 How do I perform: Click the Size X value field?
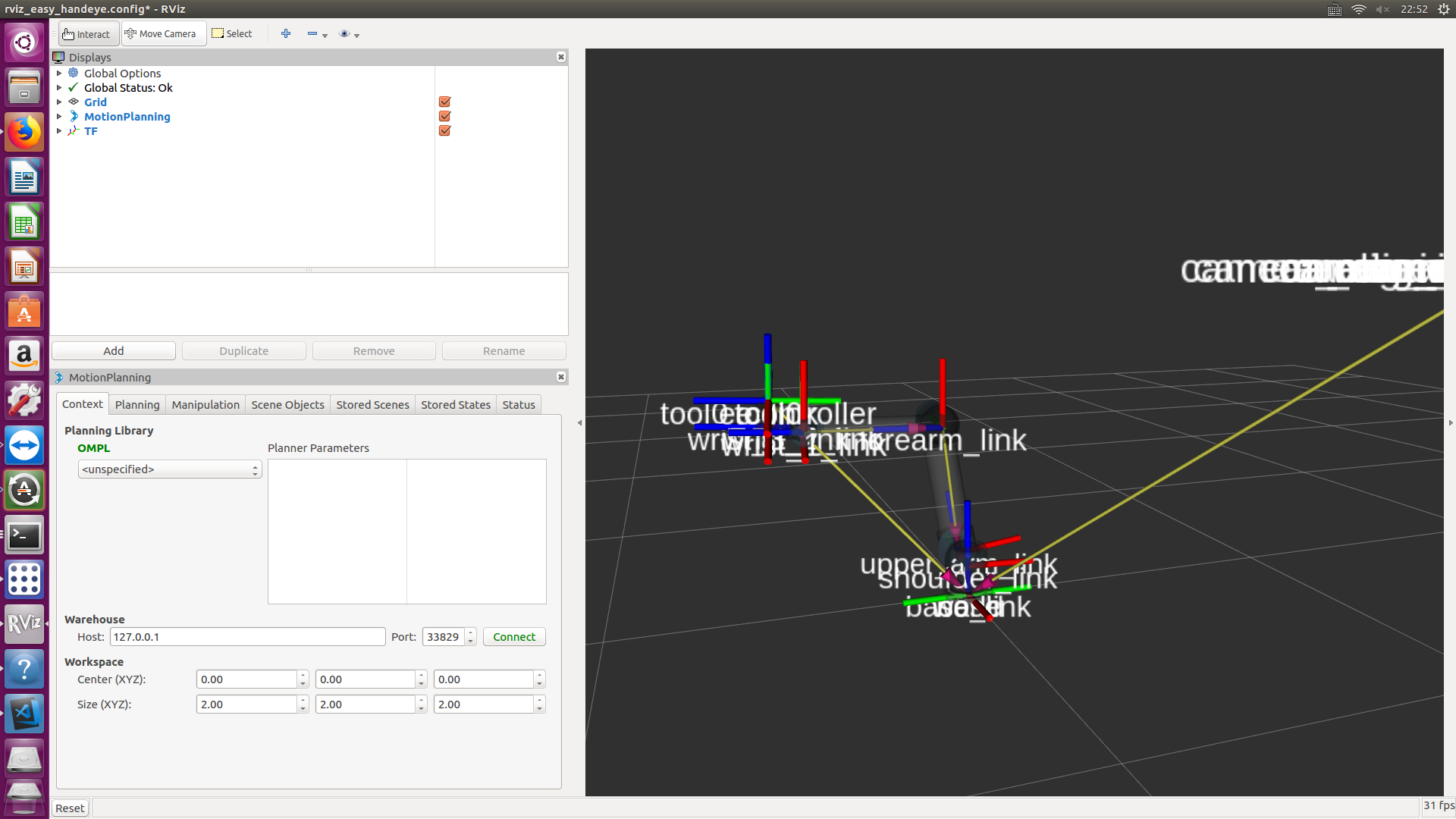[246, 704]
